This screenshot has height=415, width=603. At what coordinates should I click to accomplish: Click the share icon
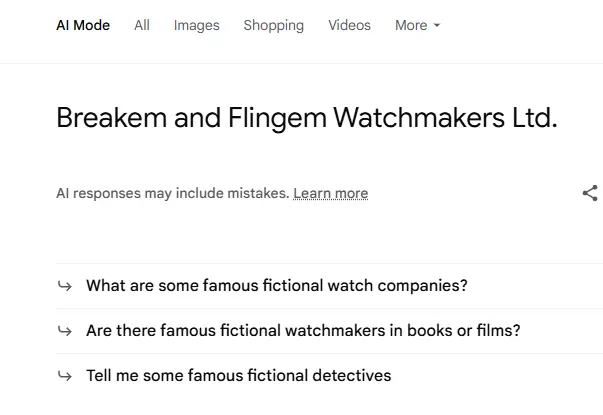(590, 193)
